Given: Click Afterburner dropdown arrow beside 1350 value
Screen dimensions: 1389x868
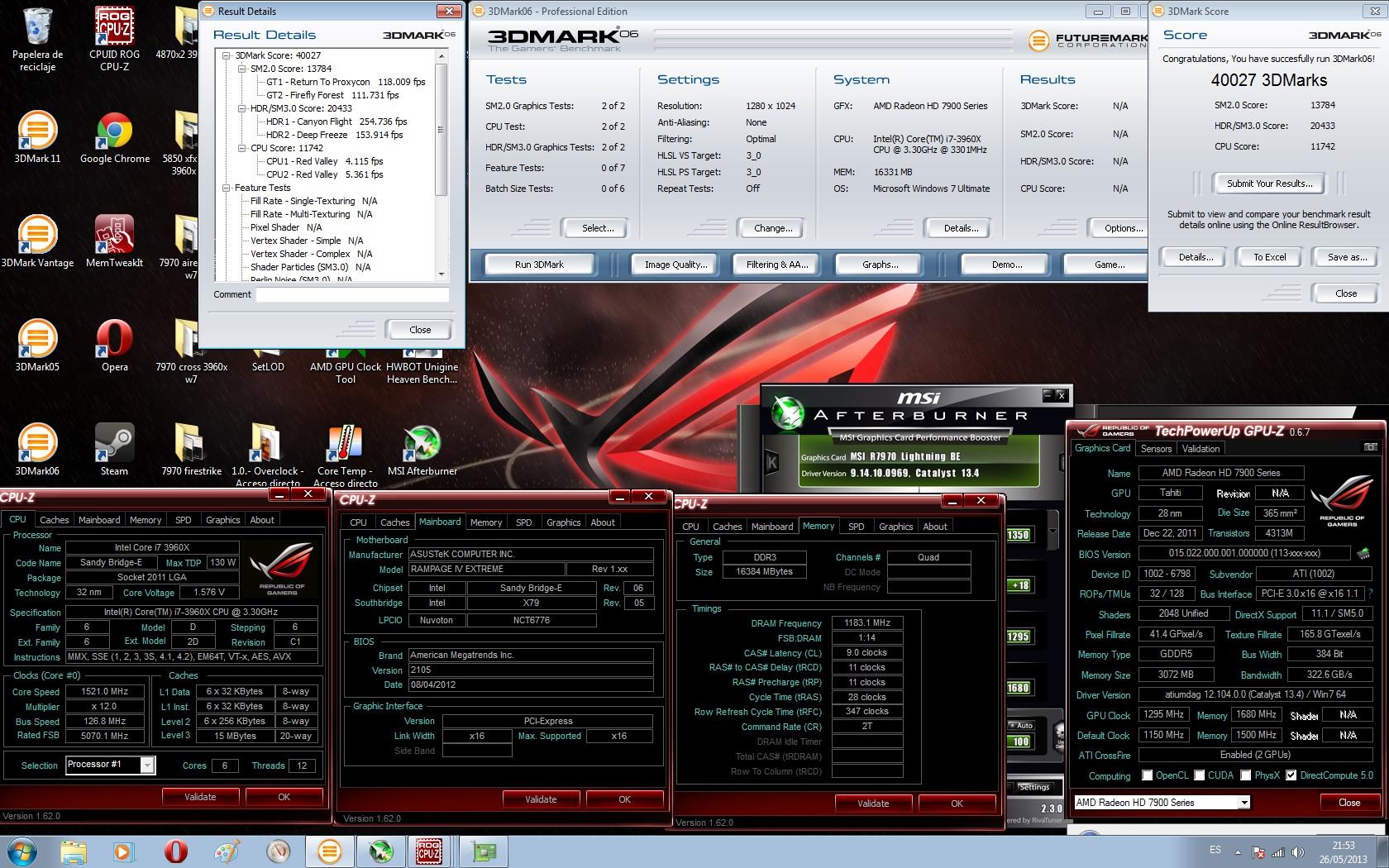Looking at the screenshot, I should click(x=1052, y=532).
